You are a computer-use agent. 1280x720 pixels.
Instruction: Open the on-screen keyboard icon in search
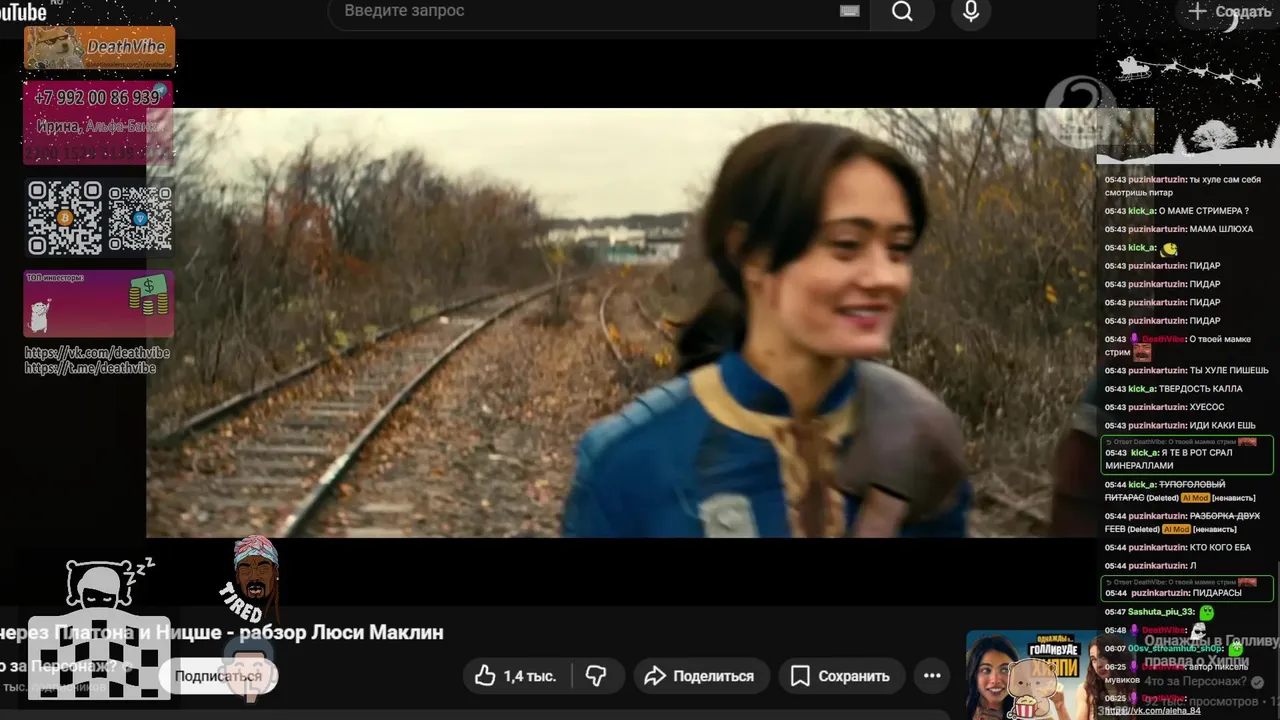point(849,11)
